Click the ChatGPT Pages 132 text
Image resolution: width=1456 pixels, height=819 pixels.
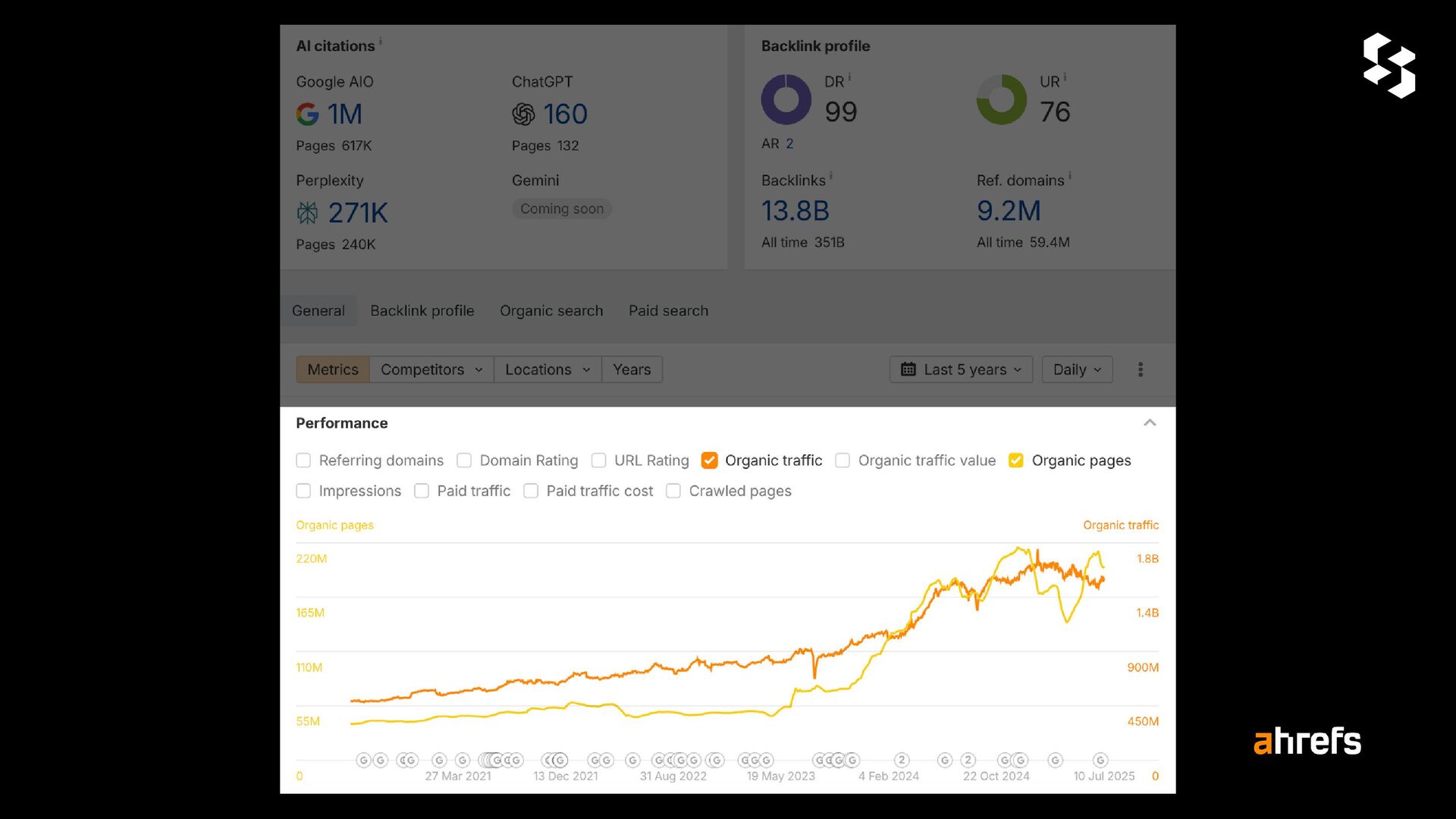click(x=545, y=146)
